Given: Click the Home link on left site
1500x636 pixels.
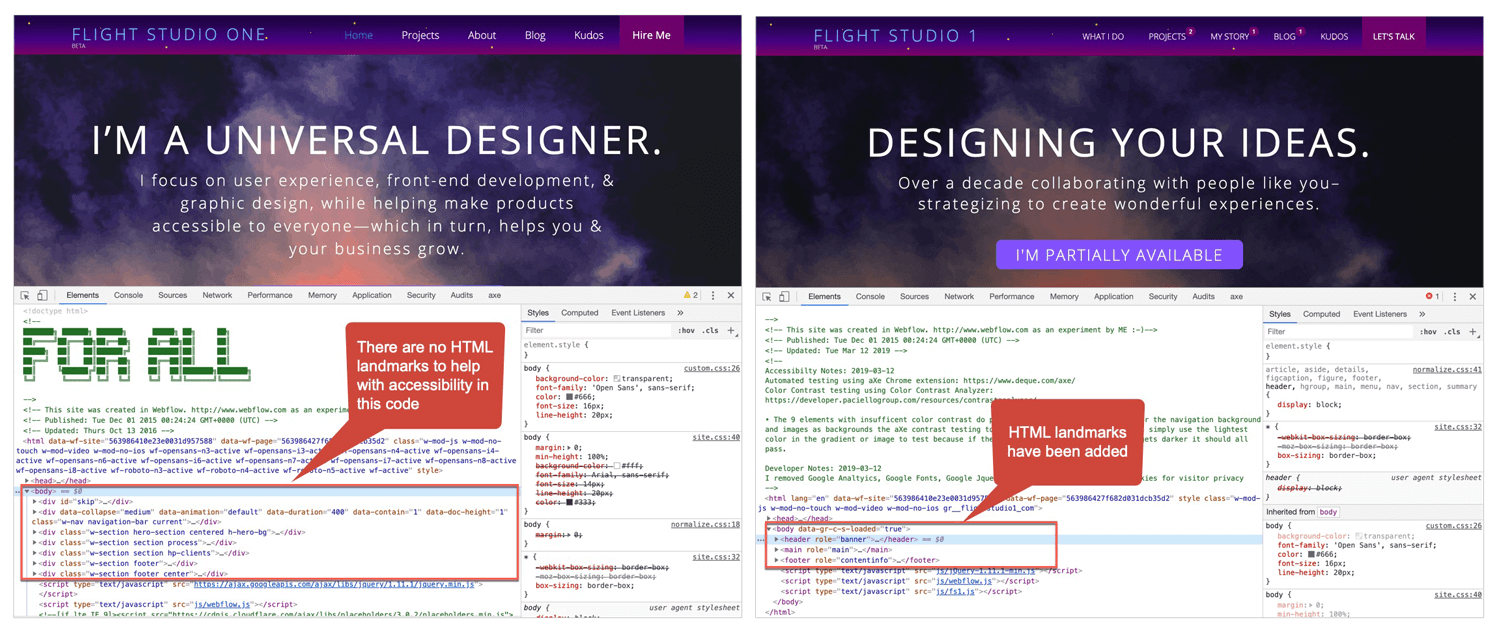Looking at the screenshot, I should 358,35.
